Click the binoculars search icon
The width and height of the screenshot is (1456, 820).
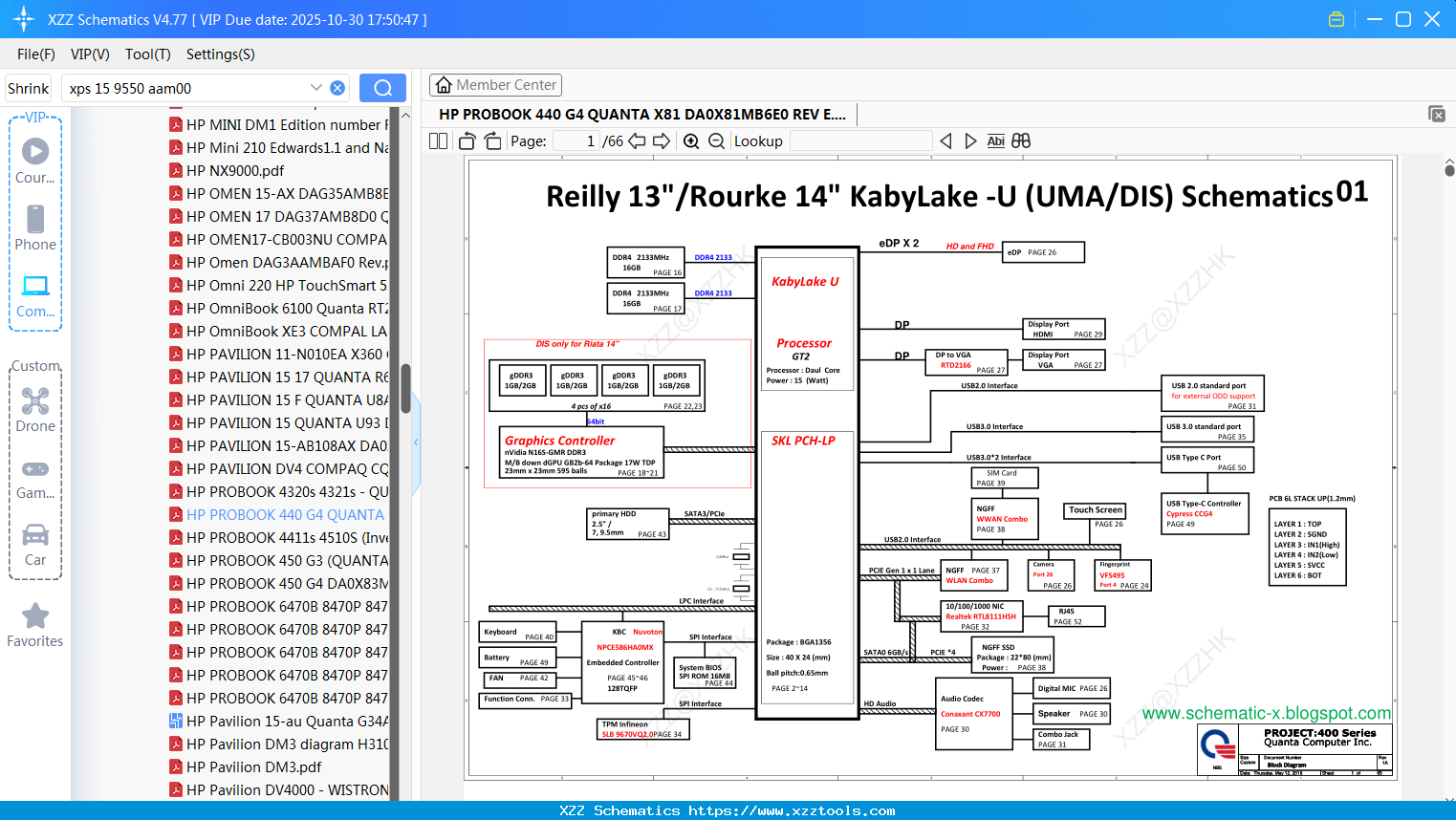coord(1021,140)
